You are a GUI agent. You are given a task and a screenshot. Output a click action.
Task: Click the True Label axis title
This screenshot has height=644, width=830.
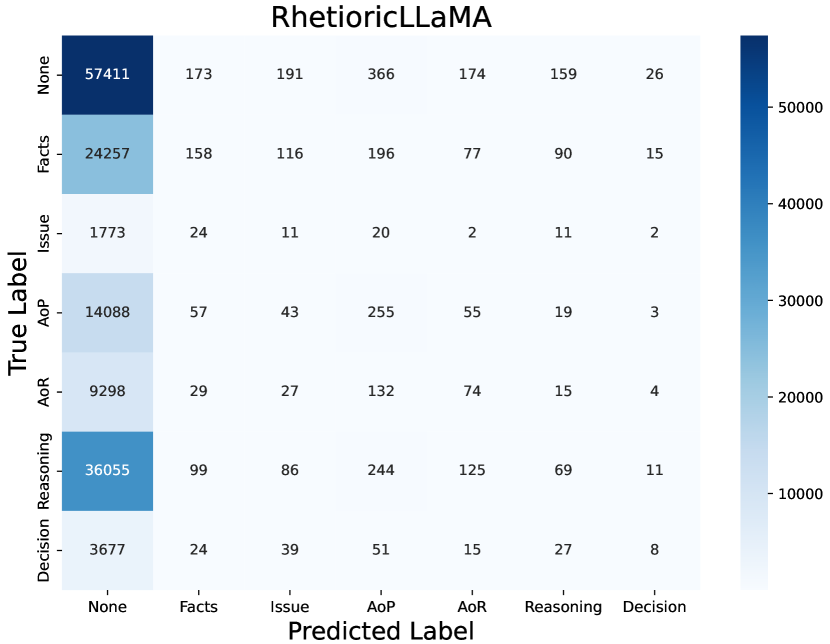(18, 313)
